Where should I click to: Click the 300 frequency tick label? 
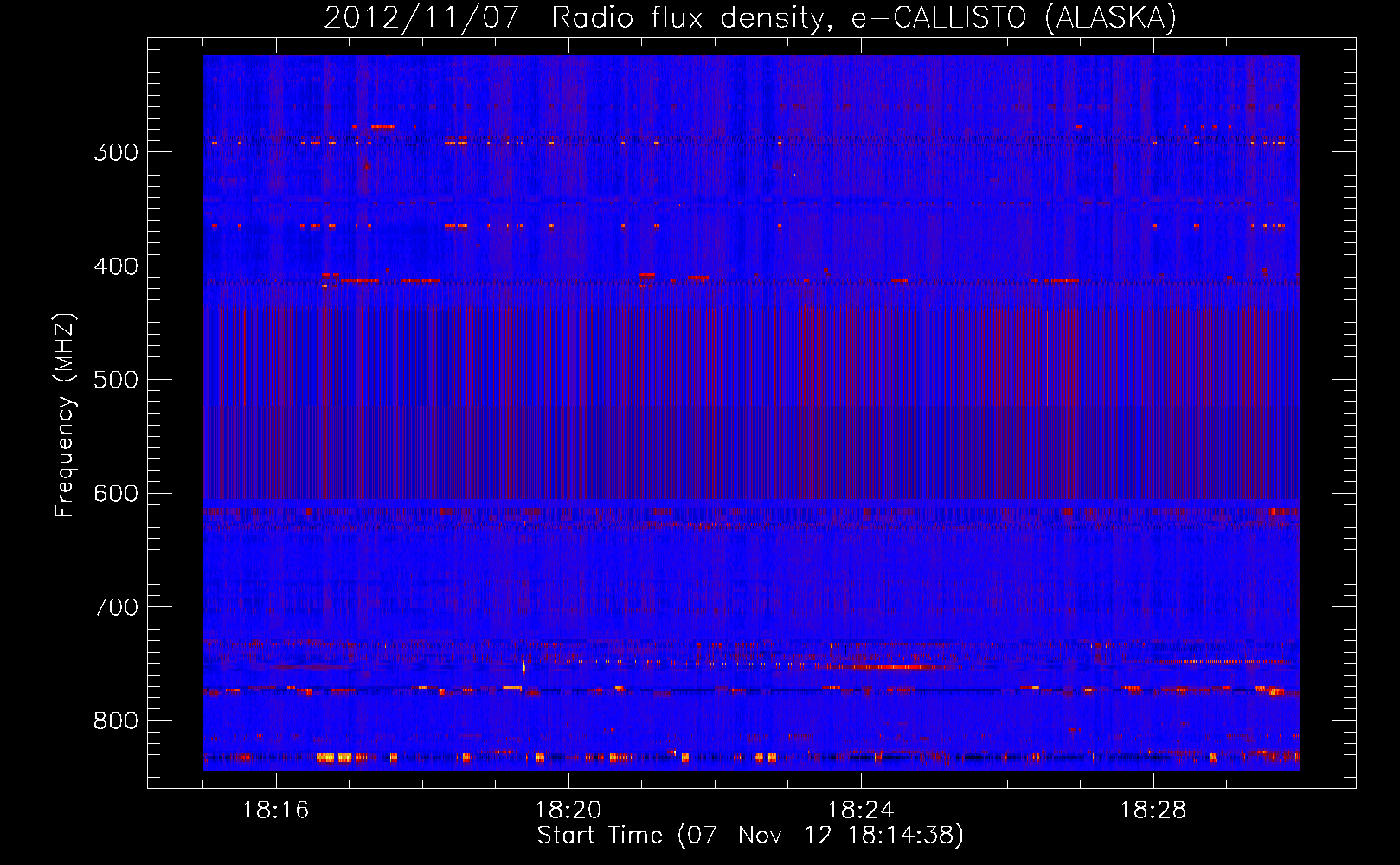point(115,152)
